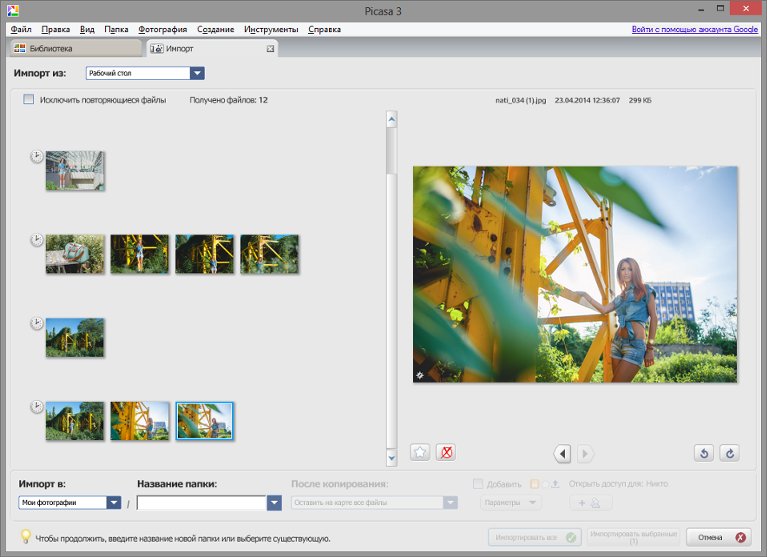Select the third thumbnail in the four-photo row
767x557 pixels.
[x=204, y=254]
